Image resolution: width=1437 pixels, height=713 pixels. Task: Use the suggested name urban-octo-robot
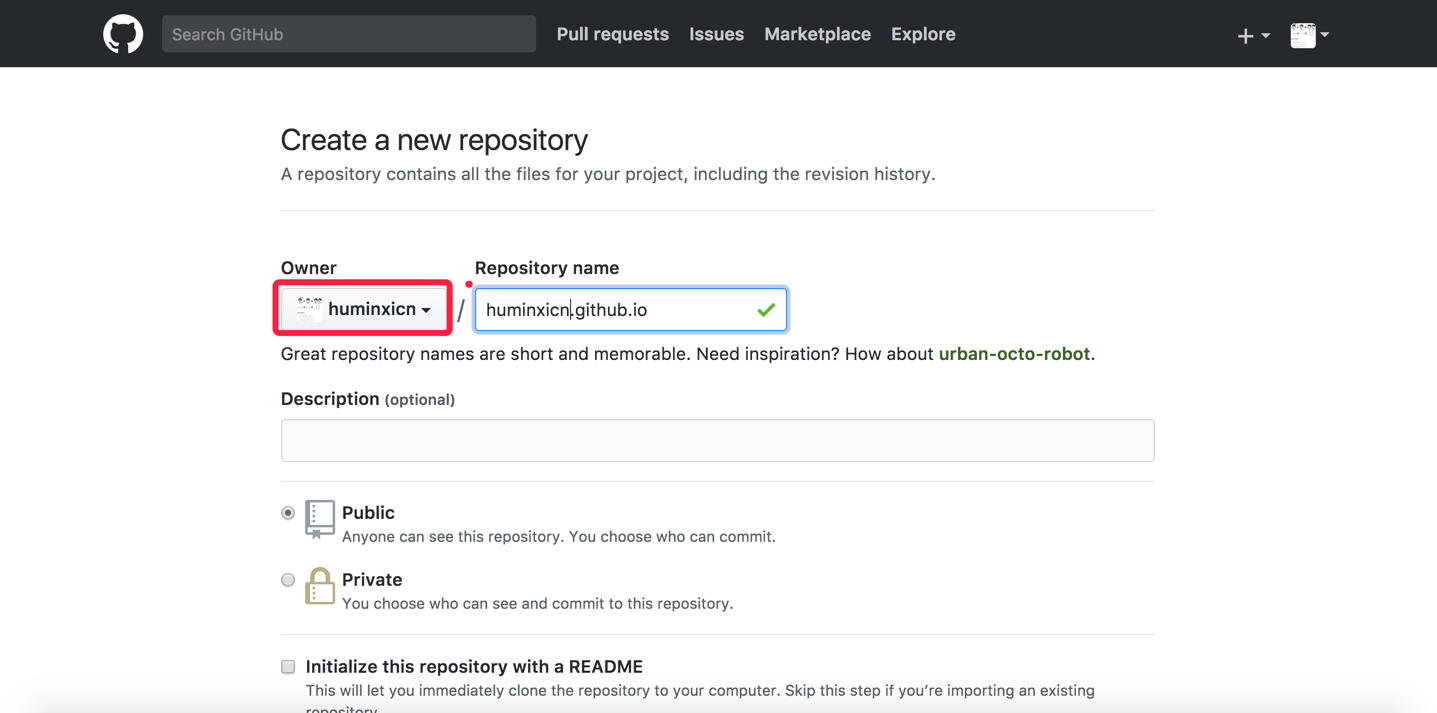1014,354
